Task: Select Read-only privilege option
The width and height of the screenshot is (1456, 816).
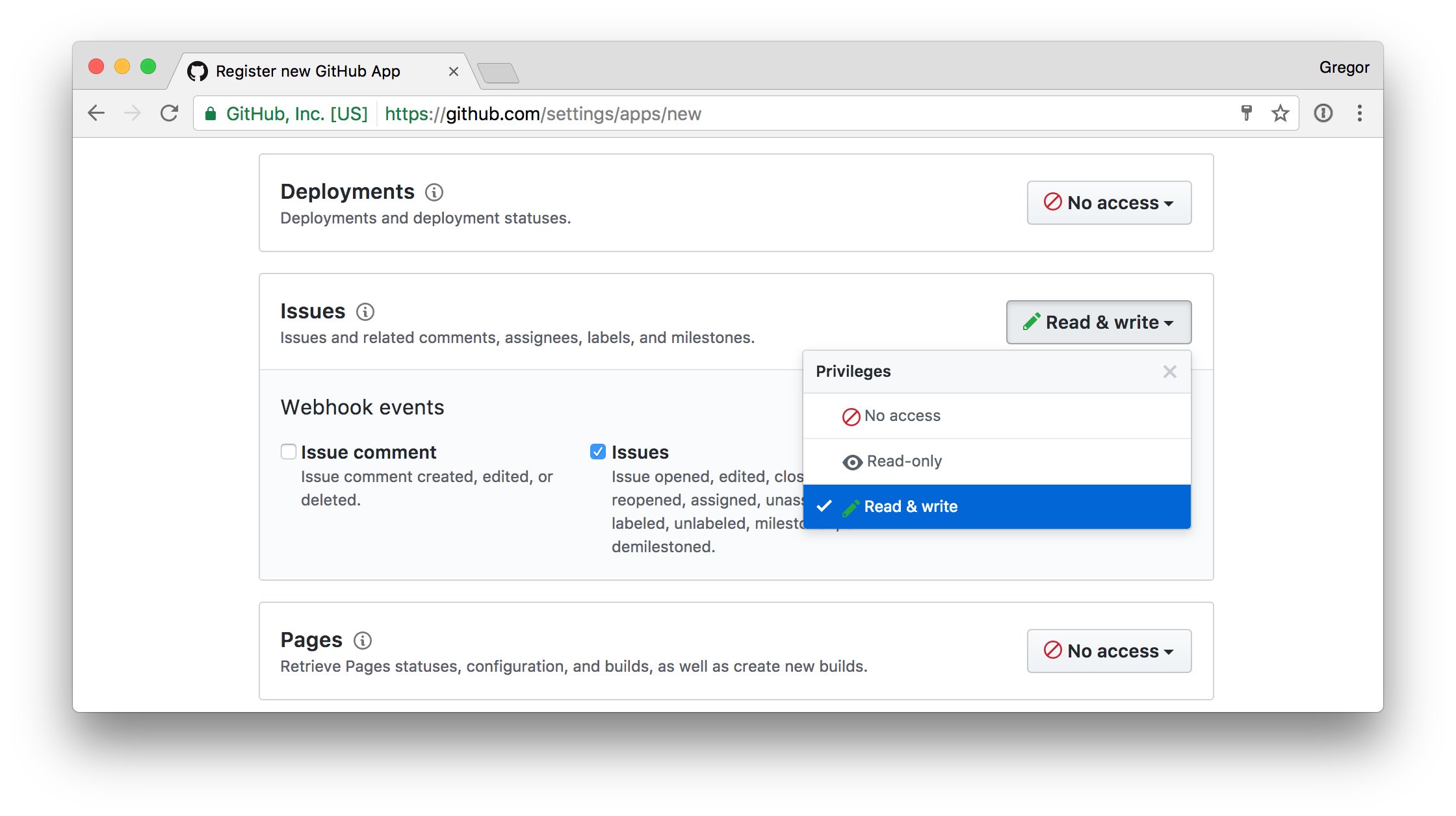Action: click(x=904, y=461)
